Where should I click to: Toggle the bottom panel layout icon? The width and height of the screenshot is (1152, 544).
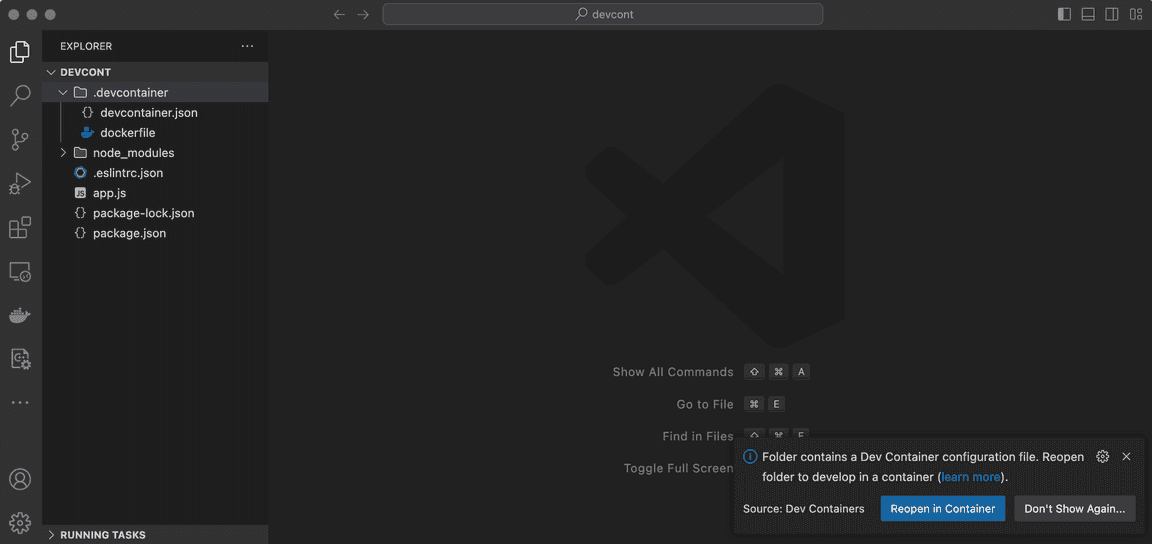[1088, 14]
